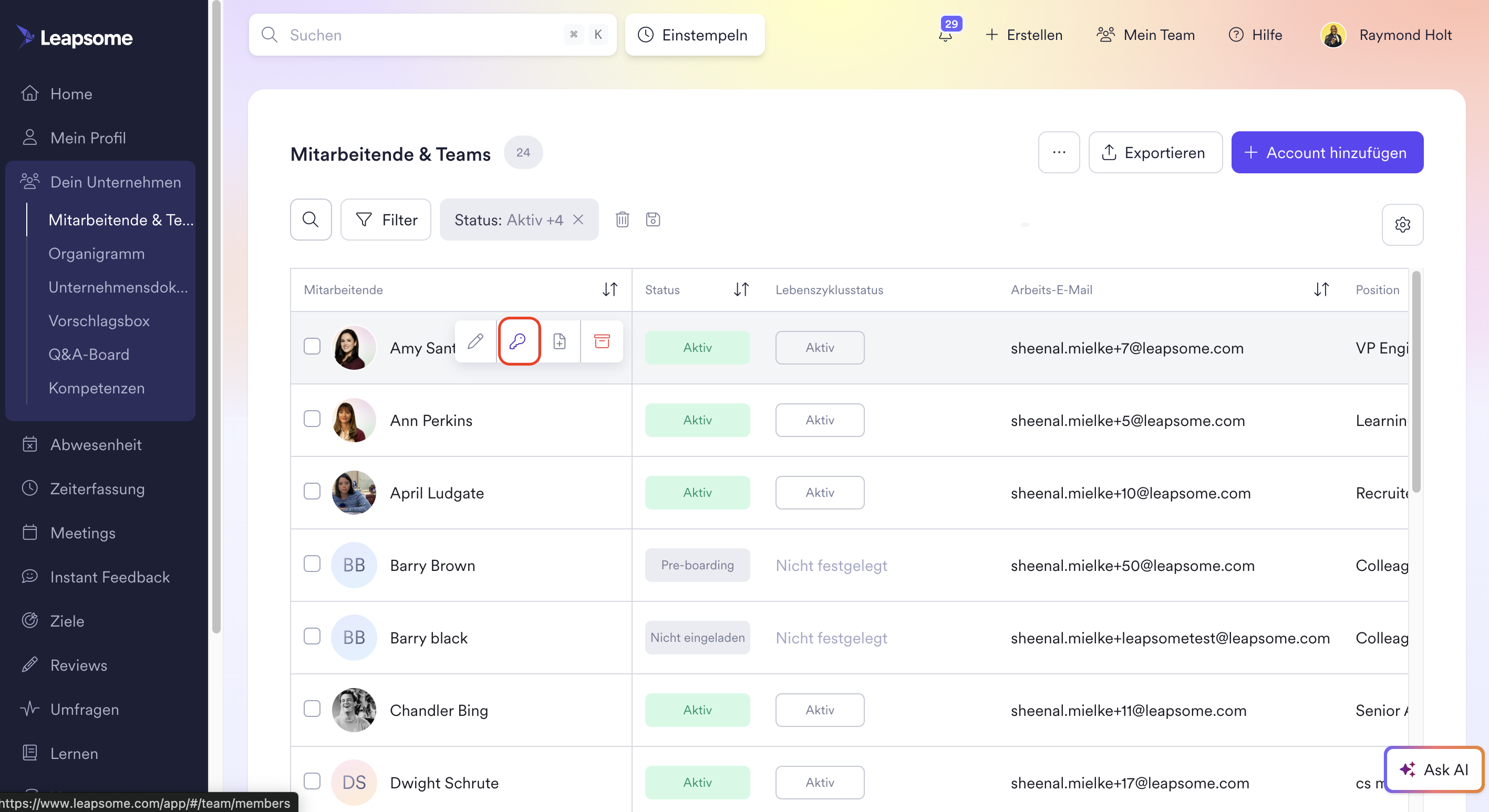Check the Barry Brown row checkbox

(x=312, y=564)
